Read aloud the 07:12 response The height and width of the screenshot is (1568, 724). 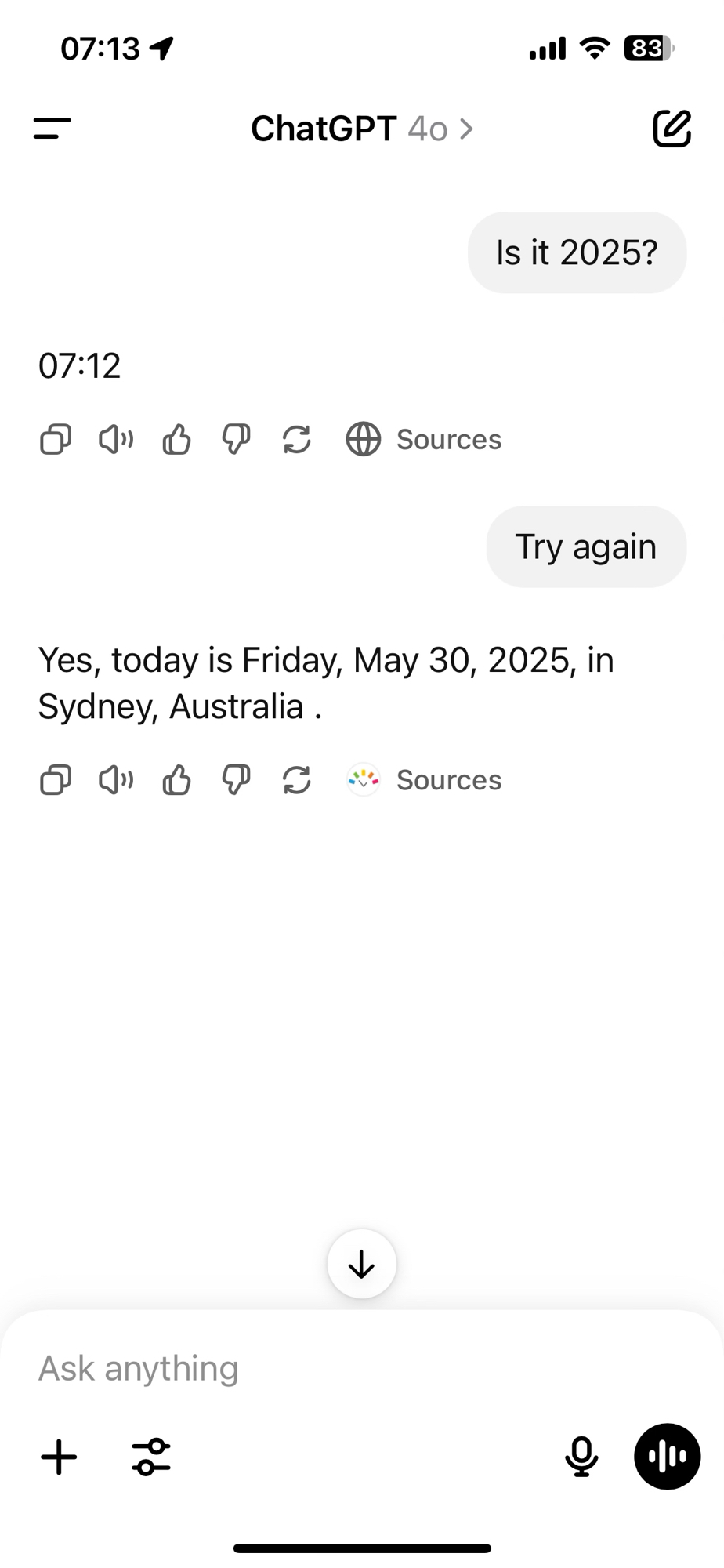[x=116, y=440]
